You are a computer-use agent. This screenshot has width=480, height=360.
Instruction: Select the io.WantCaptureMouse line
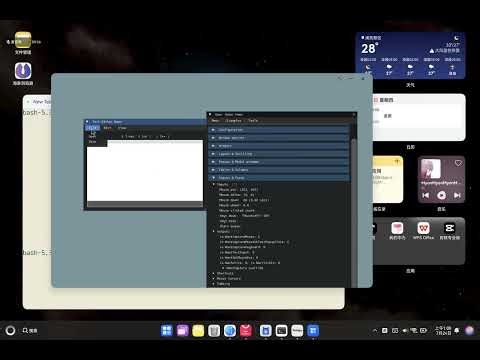(239, 237)
